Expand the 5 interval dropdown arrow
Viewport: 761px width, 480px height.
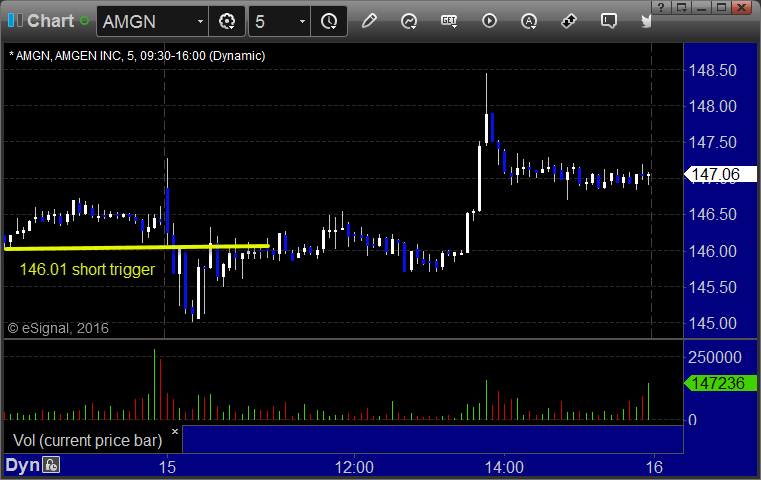point(302,21)
